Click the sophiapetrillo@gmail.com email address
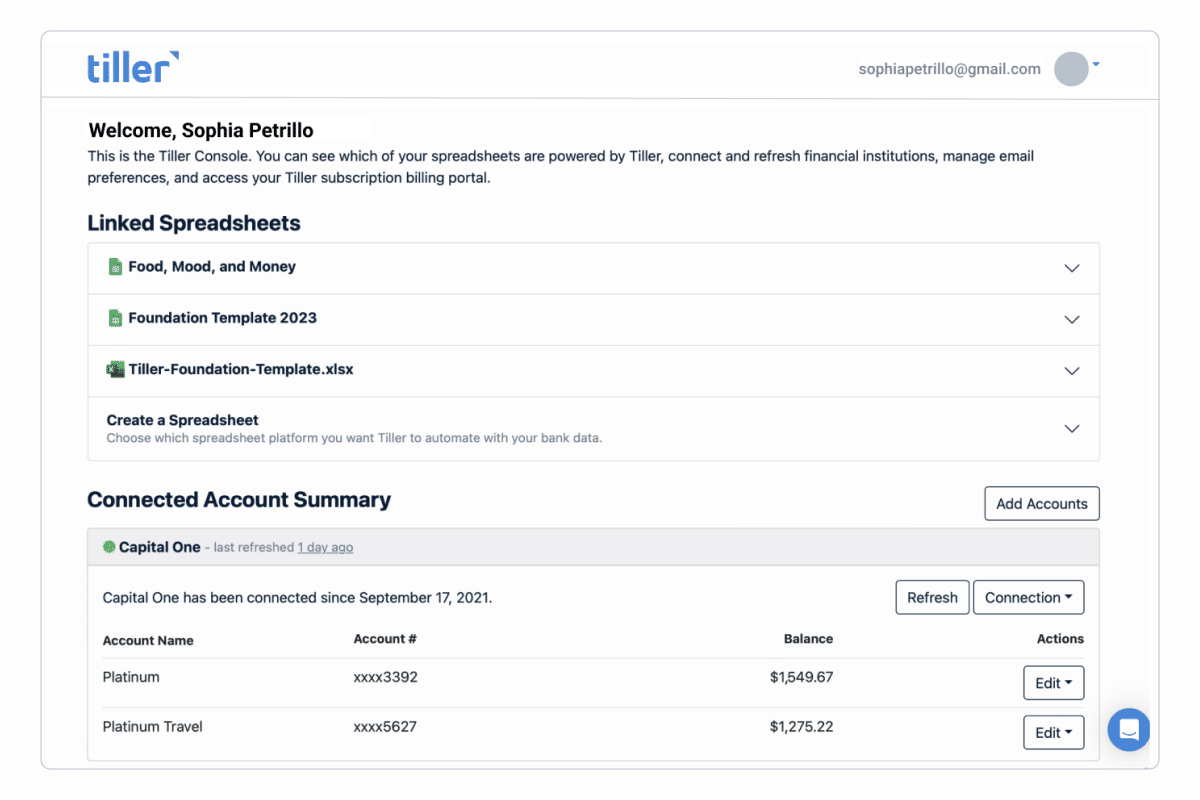Screen dimensions: 1200x800 tap(949, 69)
